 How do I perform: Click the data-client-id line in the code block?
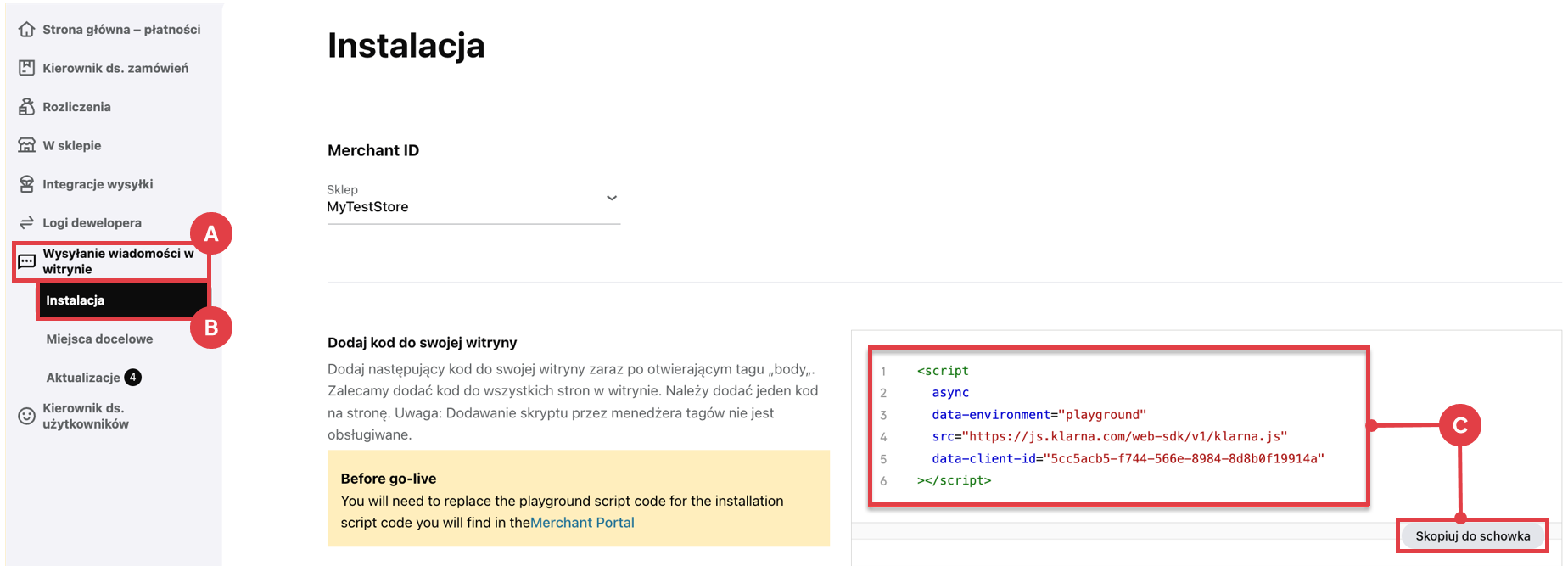click(x=1127, y=458)
